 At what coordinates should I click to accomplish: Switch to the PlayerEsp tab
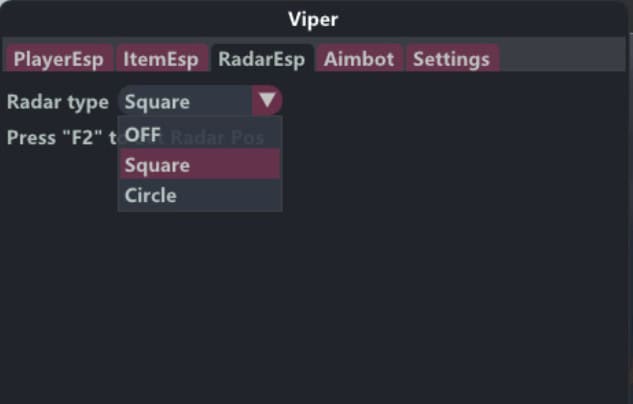58,59
